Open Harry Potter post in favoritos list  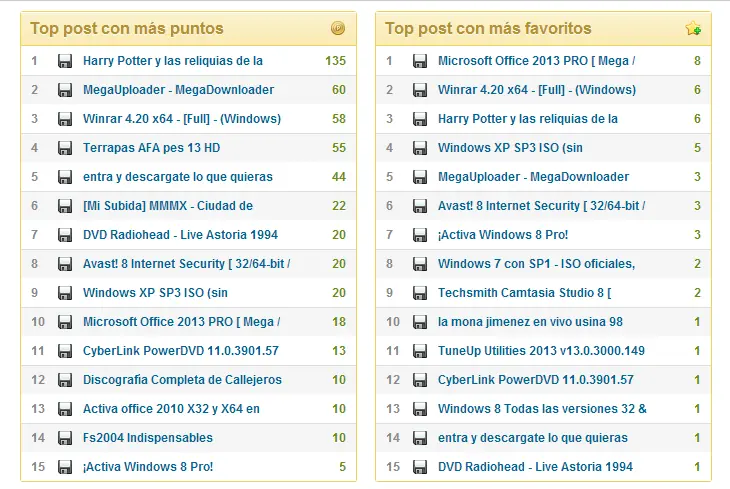tap(527, 119)
